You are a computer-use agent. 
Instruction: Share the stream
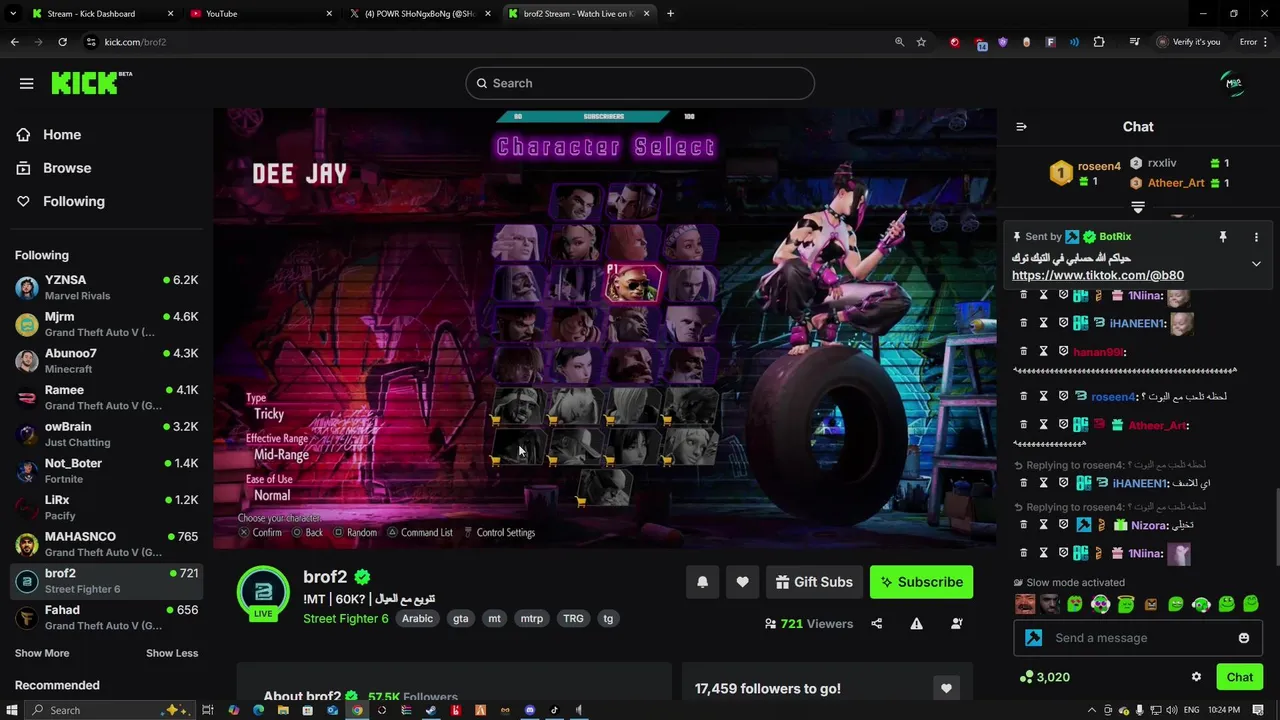pos(876,624)
